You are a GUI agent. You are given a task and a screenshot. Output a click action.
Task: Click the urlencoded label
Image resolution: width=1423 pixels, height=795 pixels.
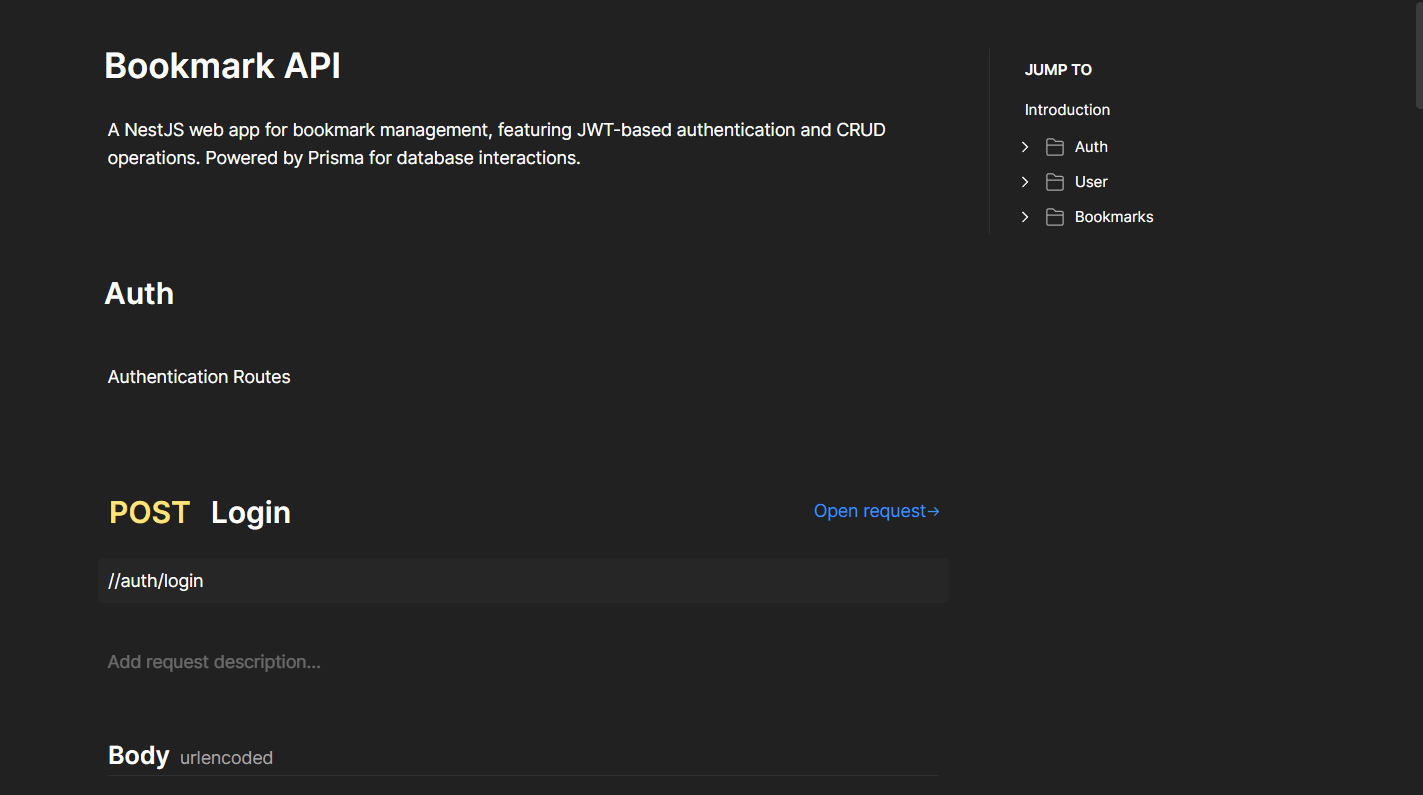click(226, 758)
